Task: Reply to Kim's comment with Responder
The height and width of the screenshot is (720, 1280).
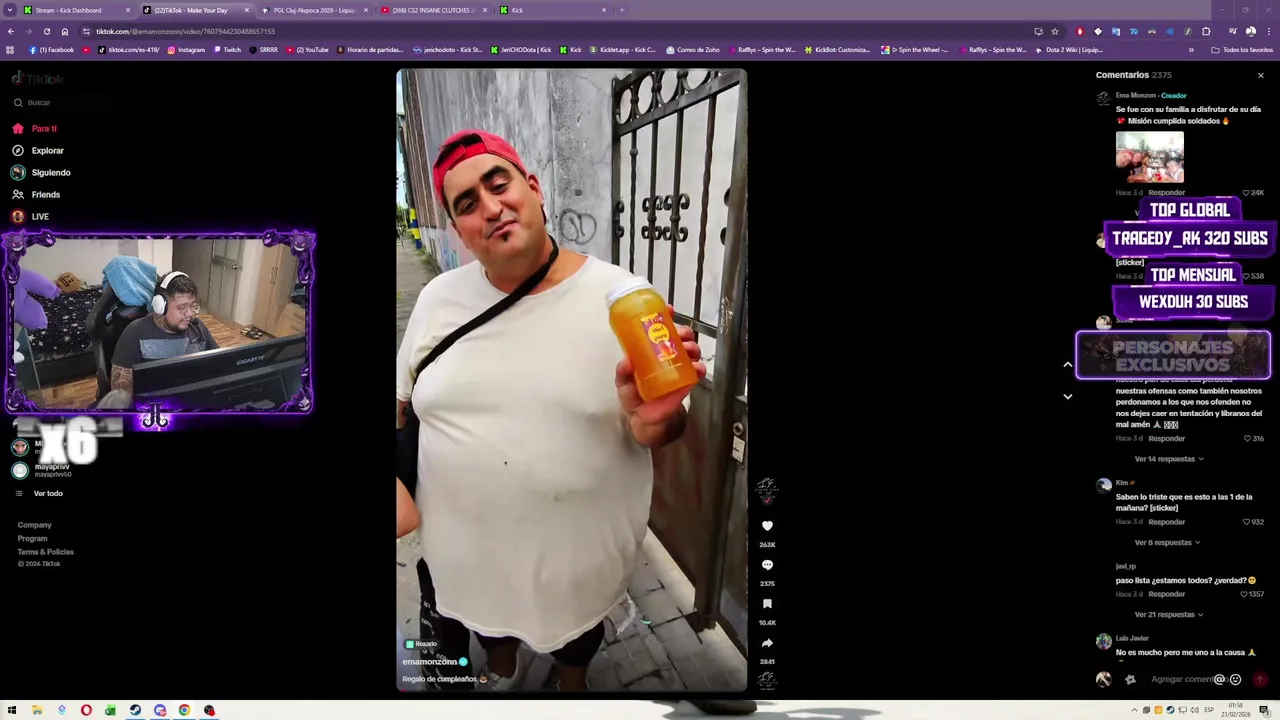Action: (x=1166, y=522)
